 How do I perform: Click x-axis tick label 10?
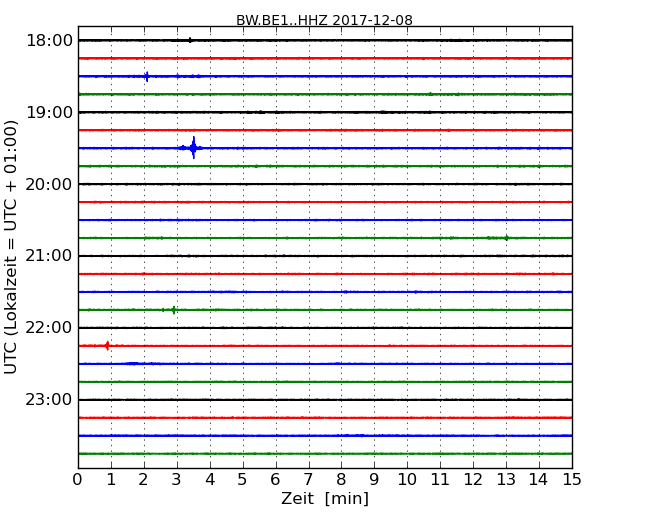click(x=407, y=480)
